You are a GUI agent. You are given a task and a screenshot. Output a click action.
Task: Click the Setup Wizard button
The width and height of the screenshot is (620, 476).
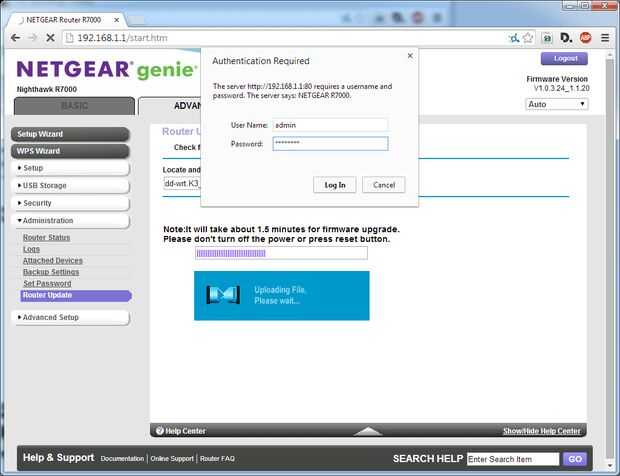(x=70, y=134)
